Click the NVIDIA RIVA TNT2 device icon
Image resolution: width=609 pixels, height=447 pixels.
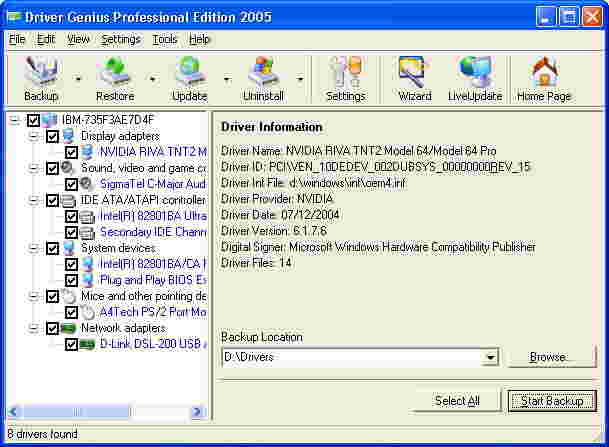(x=87, y=152)
